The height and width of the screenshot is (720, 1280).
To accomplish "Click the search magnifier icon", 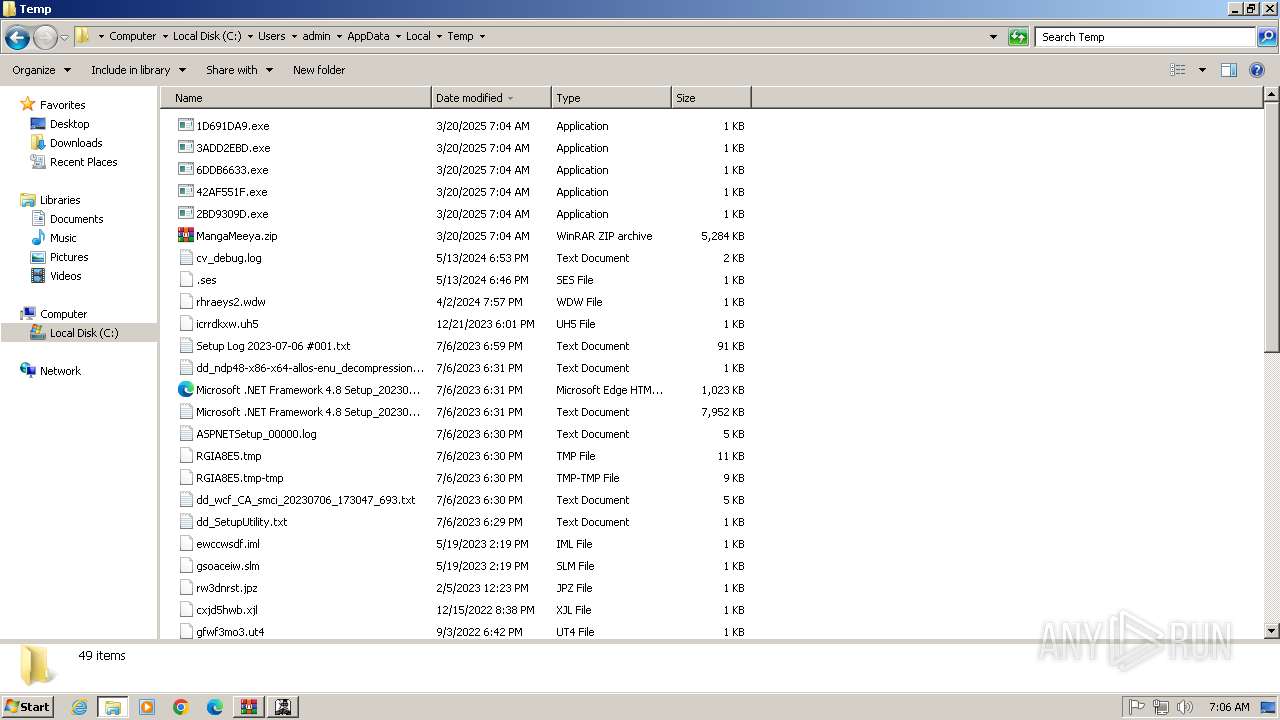I will coord(1266,37).
